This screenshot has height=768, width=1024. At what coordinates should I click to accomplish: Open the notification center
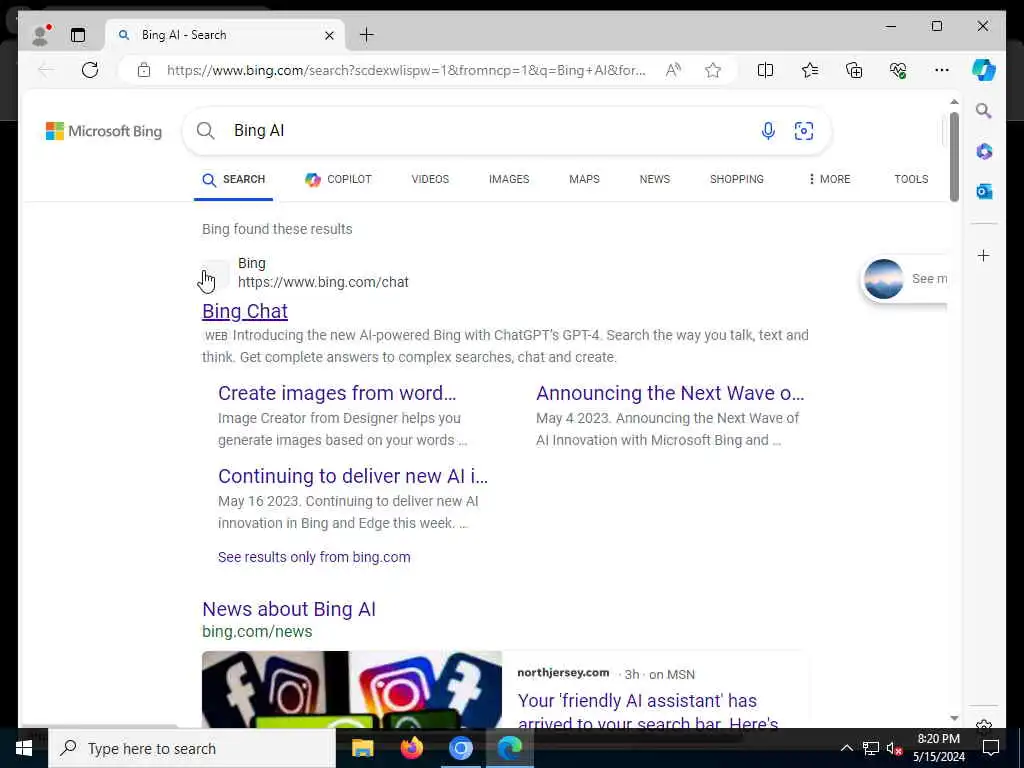tap(991, 748)
